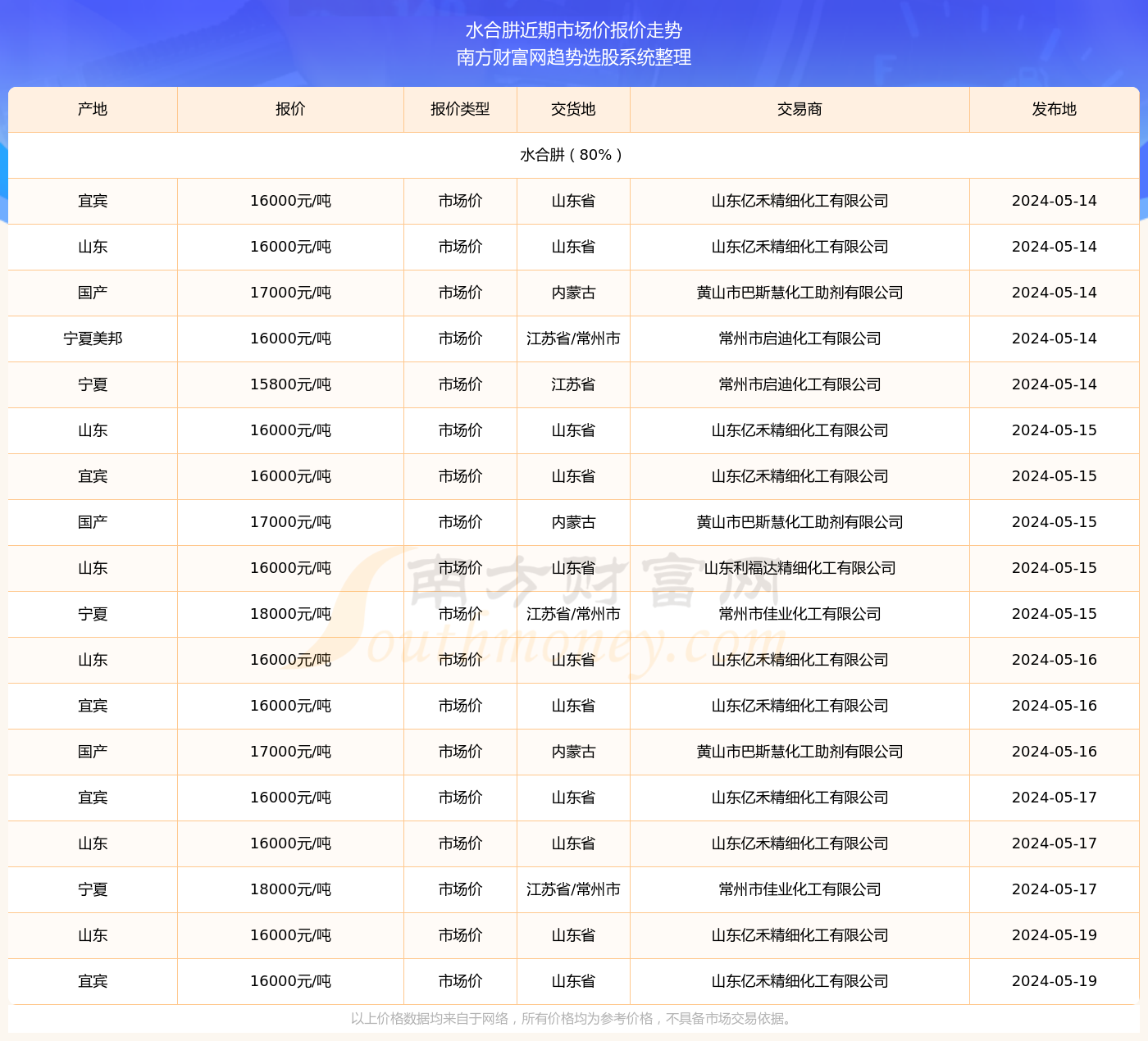Click 宜宾 origin cell dated 2024-05-19
The image size is (1148, 1041).
93,981
